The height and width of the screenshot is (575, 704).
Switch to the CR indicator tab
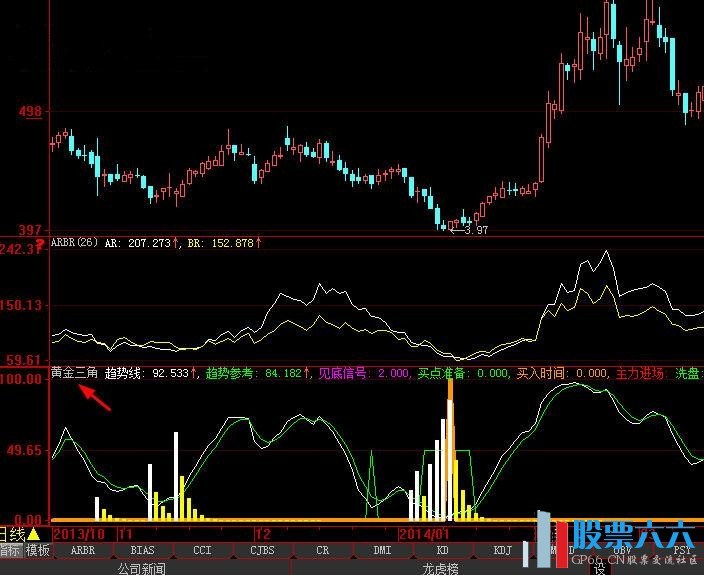pos(322,550)
